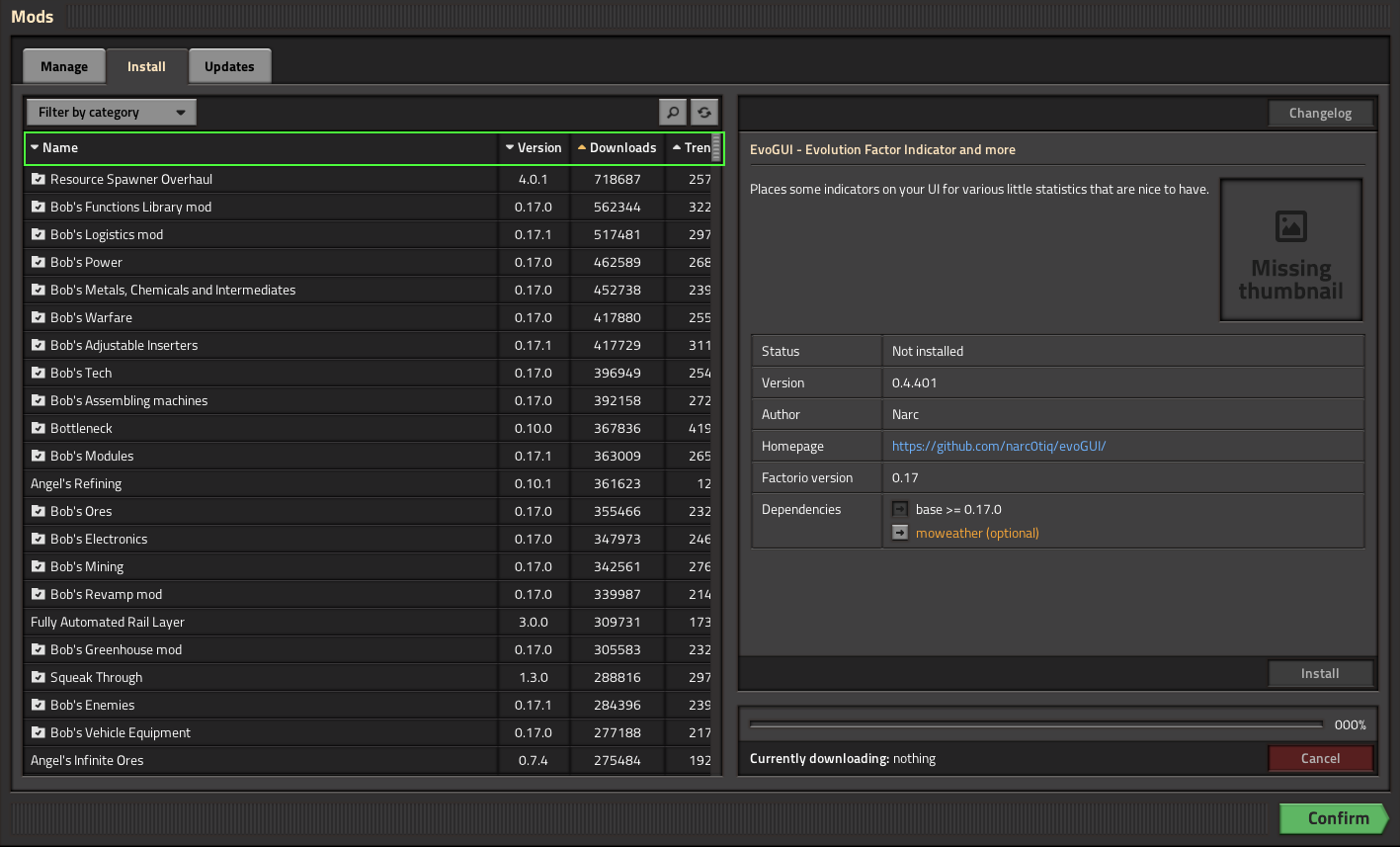Click version 4.0.1 of Resource Spawner Overhaul
The height and width of the screenshot is (847, 1400).
pos(533,179)
